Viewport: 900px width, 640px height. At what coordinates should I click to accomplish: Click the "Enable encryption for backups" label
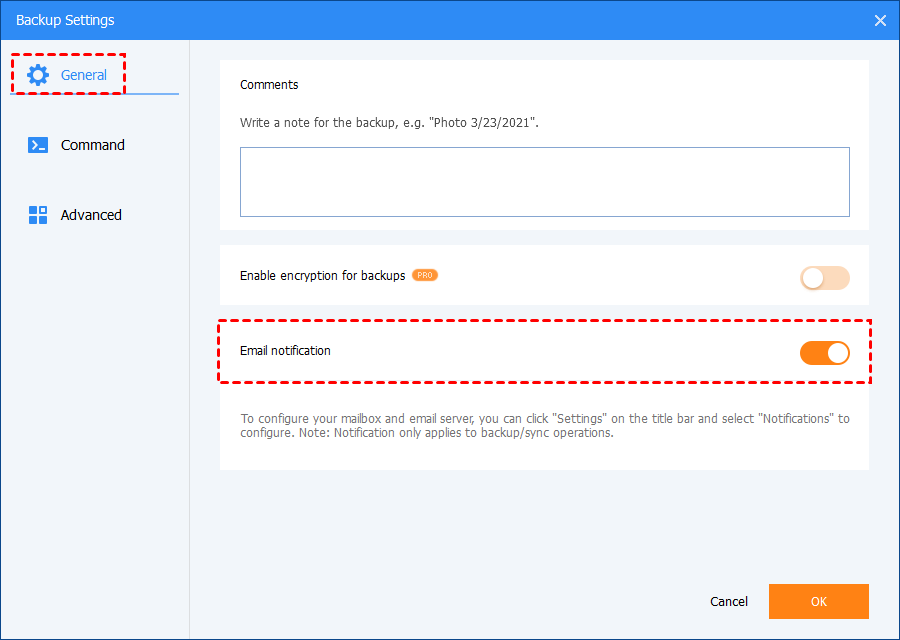(322, 276)
